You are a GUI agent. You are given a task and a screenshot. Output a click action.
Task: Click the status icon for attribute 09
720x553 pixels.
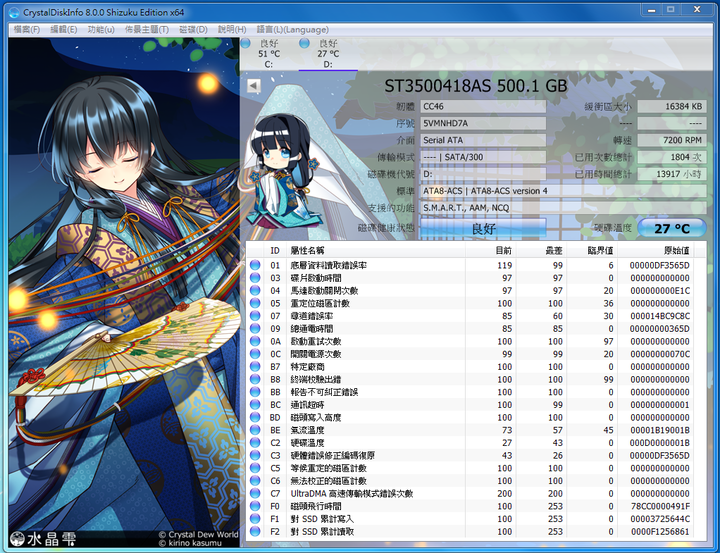point(255,328)
